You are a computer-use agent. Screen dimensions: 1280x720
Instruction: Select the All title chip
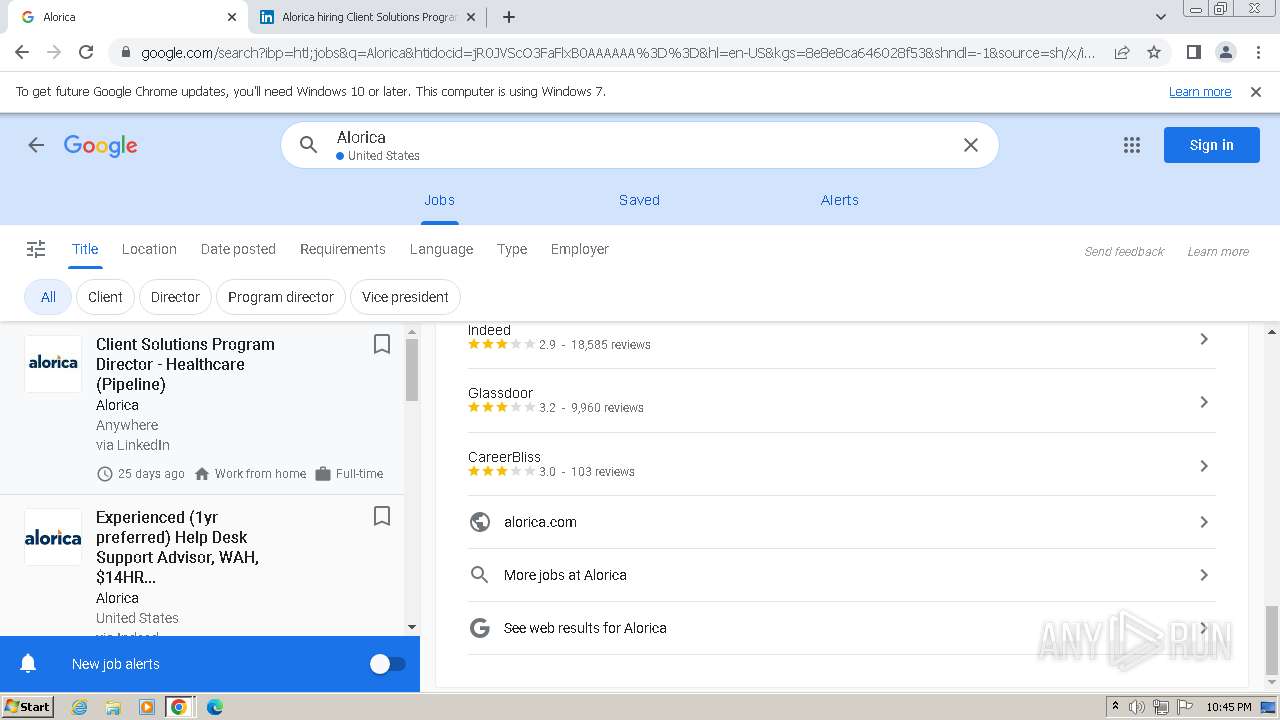[x=48, y=297]
